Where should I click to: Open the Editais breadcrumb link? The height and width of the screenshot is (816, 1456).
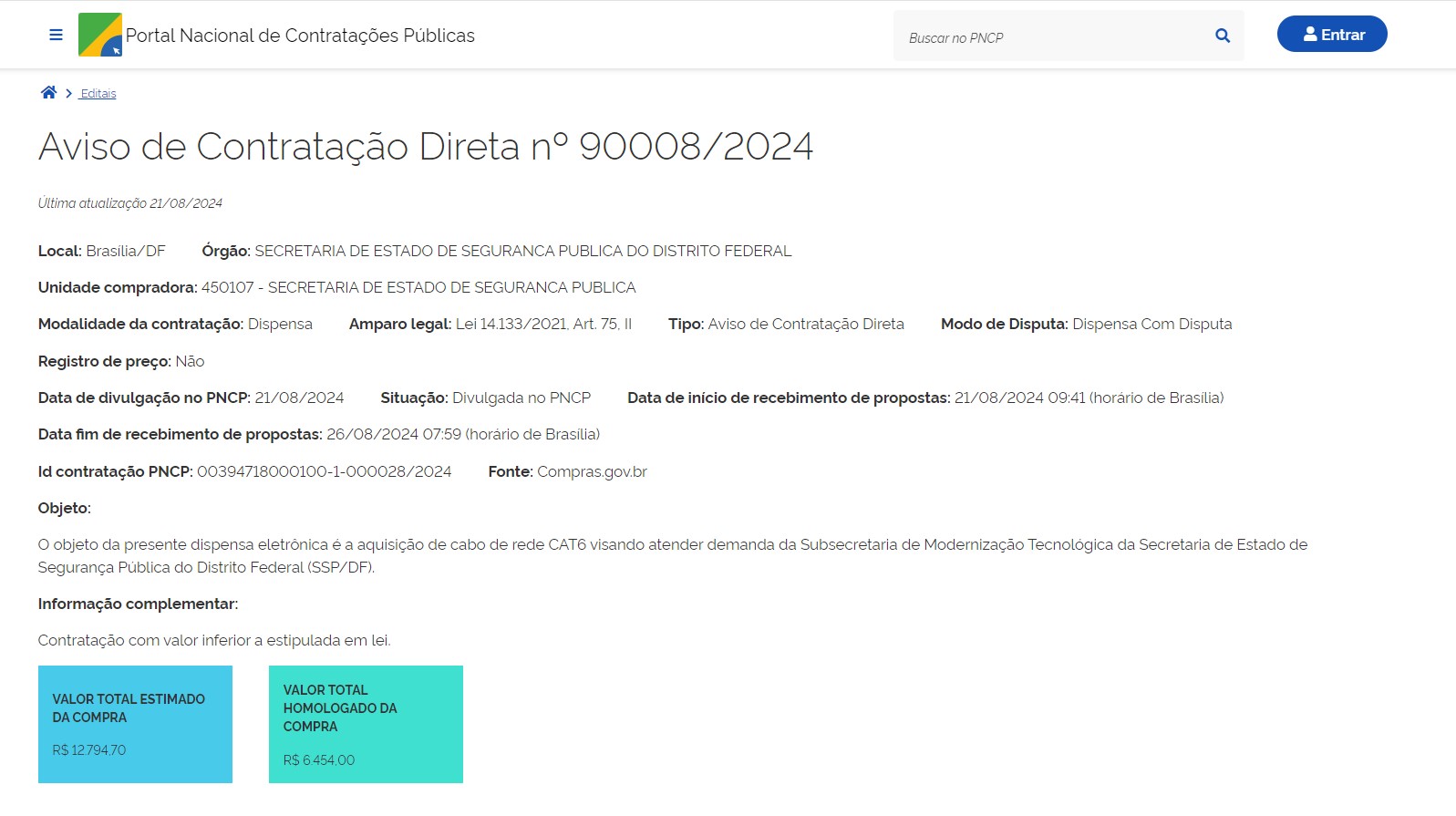coord(98,94)
